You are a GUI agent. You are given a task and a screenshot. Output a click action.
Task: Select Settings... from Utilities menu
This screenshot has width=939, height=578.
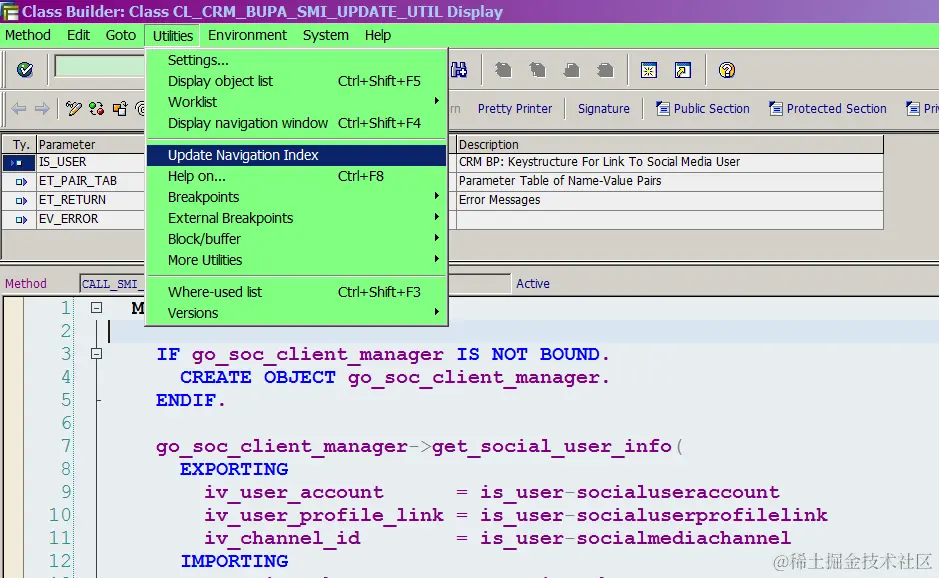click(x=296, y=60)
